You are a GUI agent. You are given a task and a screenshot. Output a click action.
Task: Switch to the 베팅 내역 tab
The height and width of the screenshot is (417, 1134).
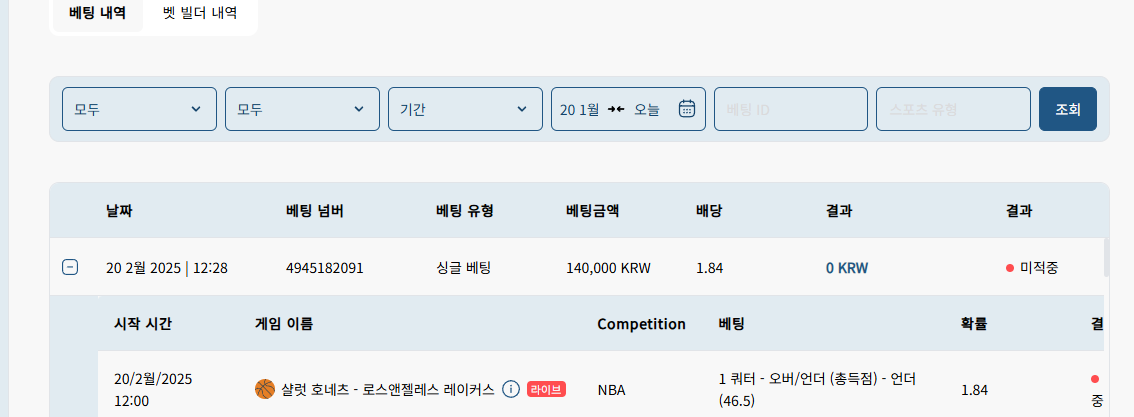pyautogui.click(x=98, y=13)
